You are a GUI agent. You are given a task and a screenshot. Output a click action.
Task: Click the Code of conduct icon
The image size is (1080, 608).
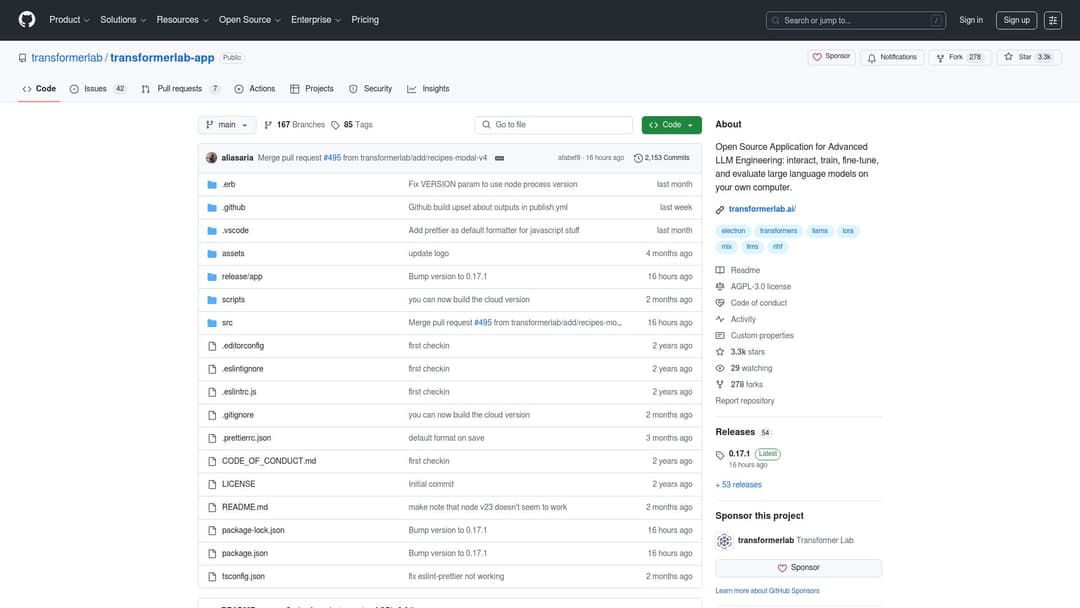[720, 303]
